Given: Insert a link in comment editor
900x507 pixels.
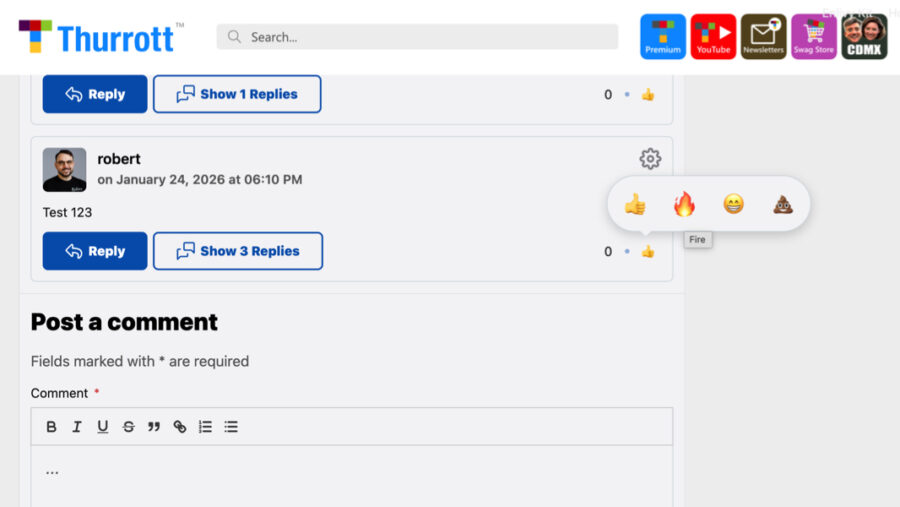Looking at the screenshot, I should click(180, 427).
